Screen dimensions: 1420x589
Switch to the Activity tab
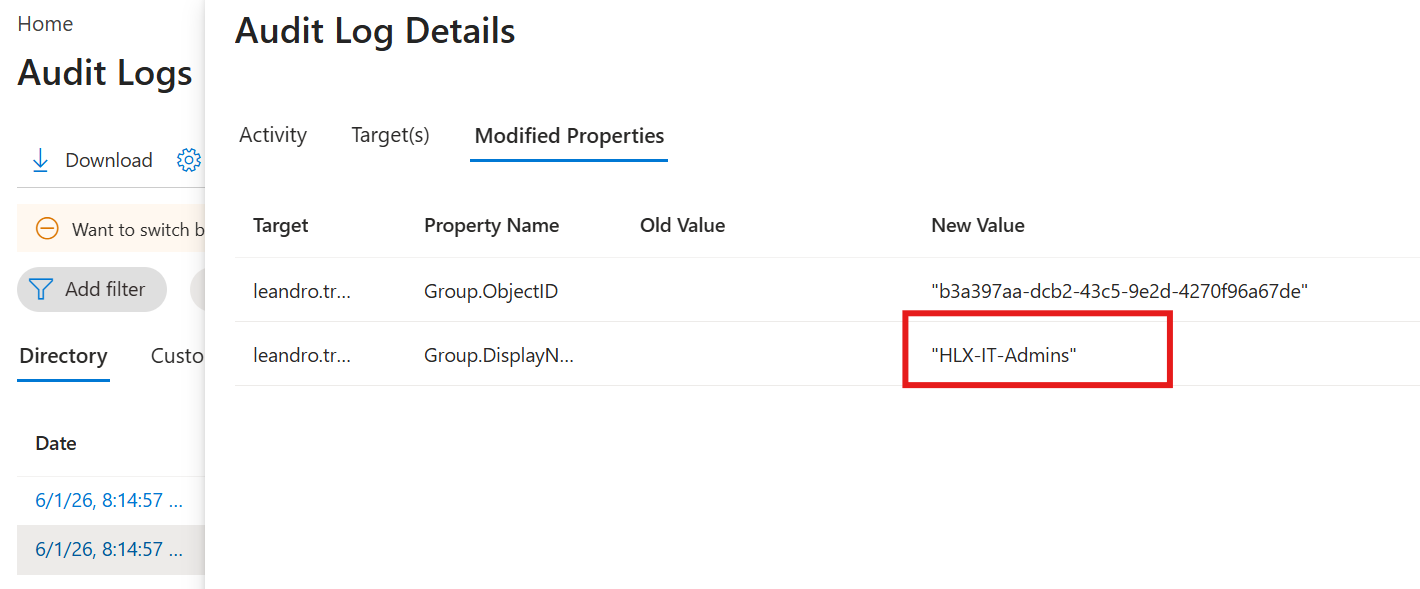pyautogui.click(x=273, y=135)
